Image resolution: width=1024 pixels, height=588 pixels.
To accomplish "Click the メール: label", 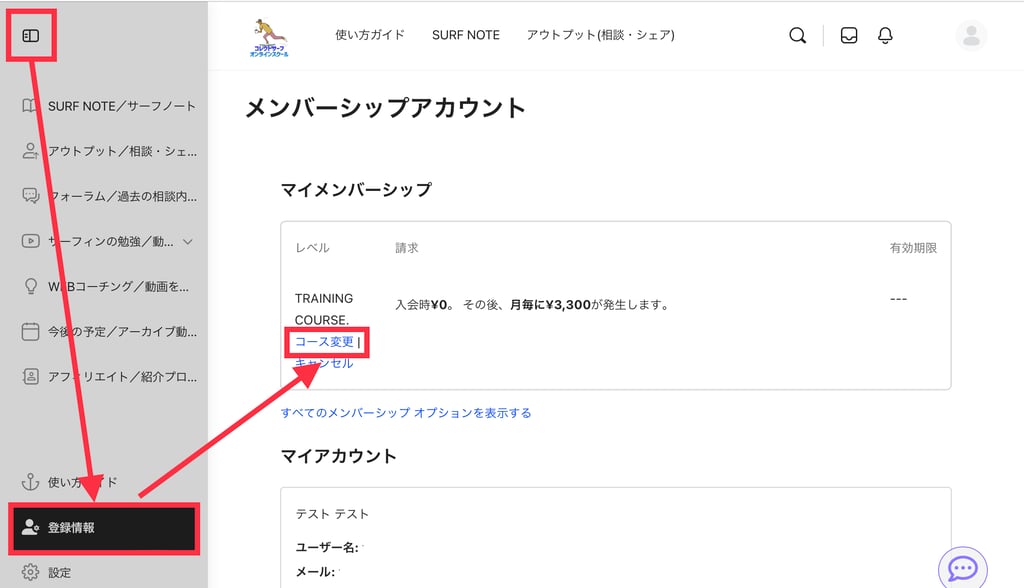I will (315, 572).
